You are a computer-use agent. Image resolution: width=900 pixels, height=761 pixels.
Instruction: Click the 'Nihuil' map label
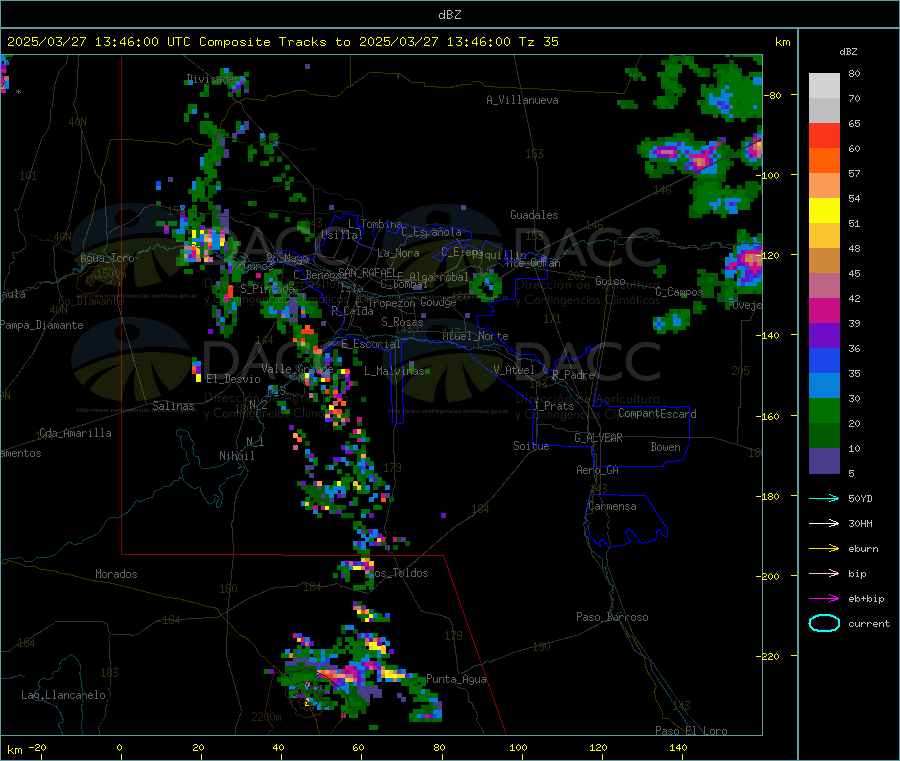[x=236, y=456]
